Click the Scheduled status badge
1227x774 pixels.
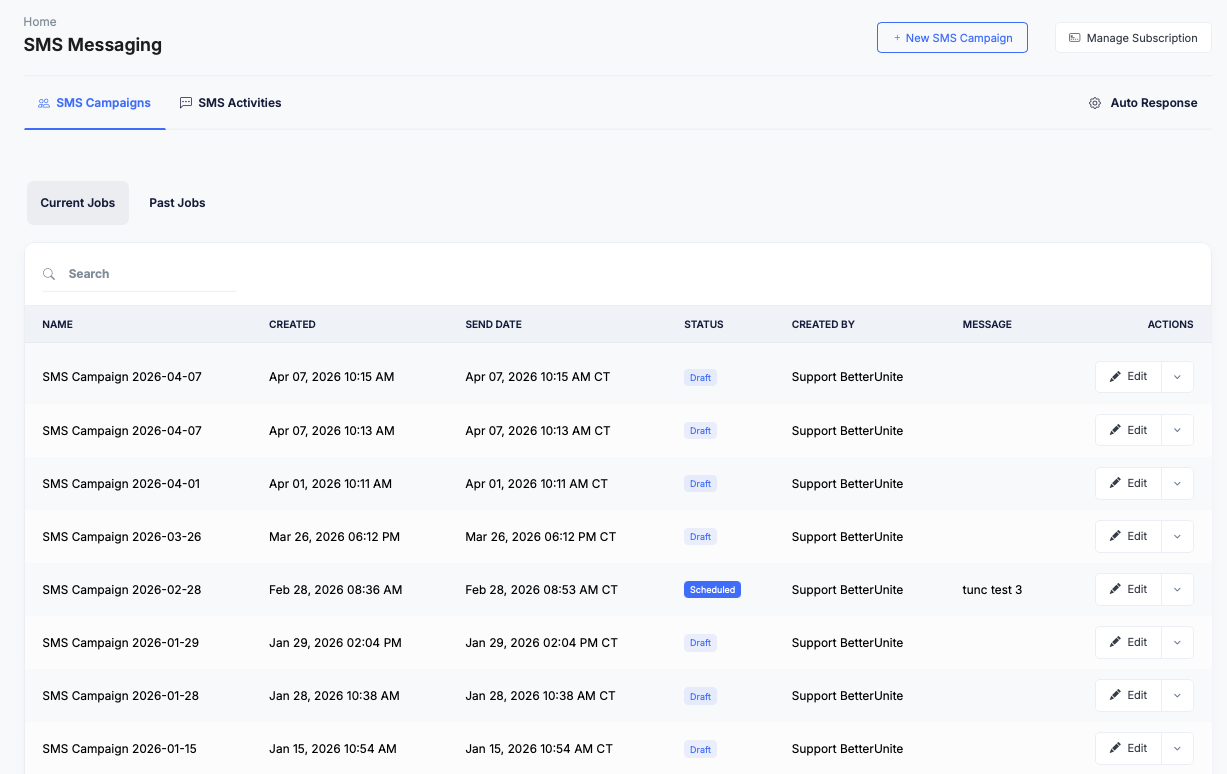(712, 590)
